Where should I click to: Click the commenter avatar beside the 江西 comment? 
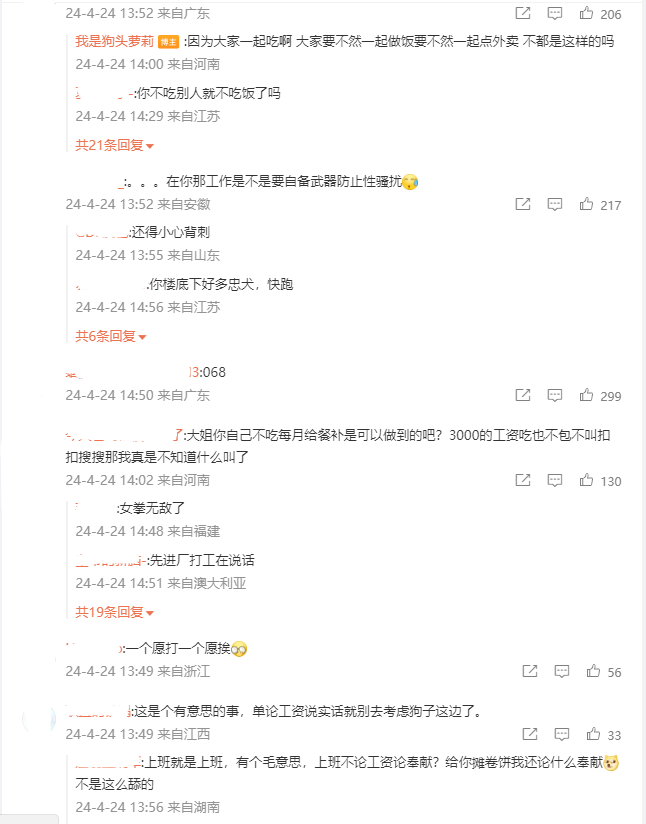(x=39, y=719)
